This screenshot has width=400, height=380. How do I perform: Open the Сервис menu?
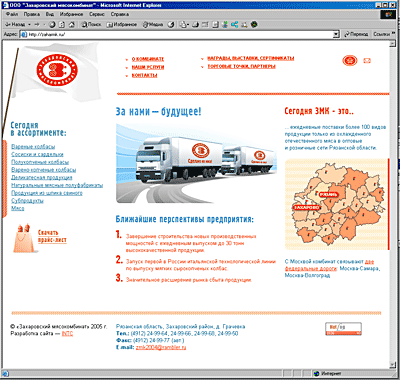(x=97, y=14)
